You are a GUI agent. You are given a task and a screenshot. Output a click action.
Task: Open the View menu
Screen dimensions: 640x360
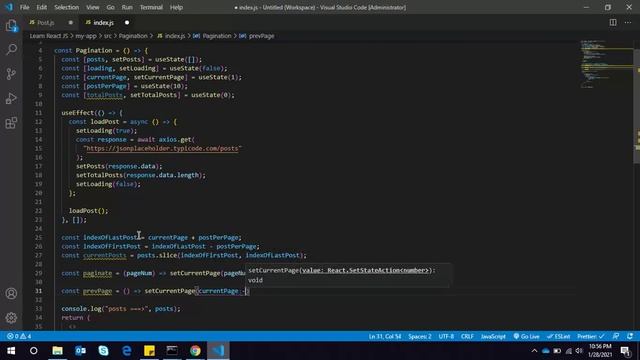pos(93,7)
